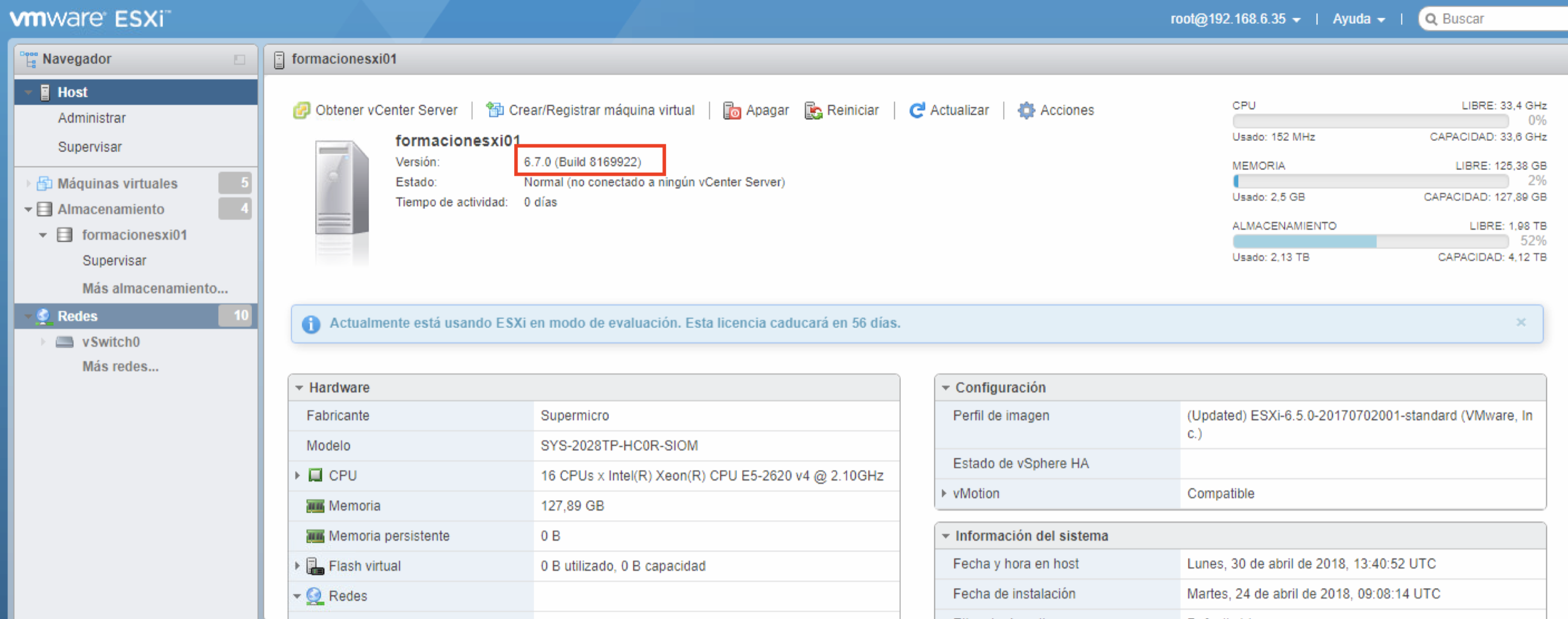This screenshot has height=619, width=1568.
Task: Click the Memoria persistente icon
Action: (315, 536)
